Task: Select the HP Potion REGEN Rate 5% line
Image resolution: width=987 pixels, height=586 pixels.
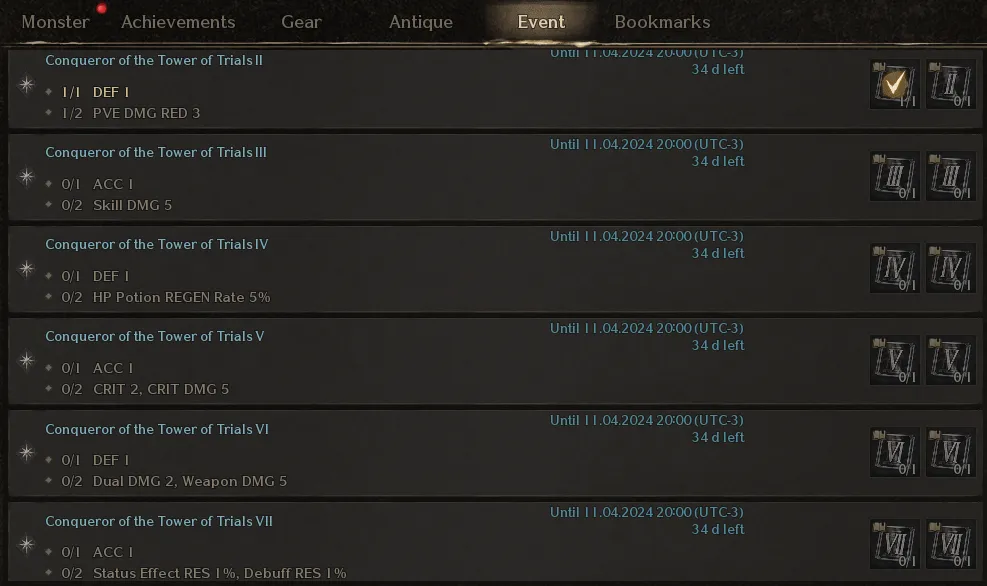Action: tap(181, 297)
